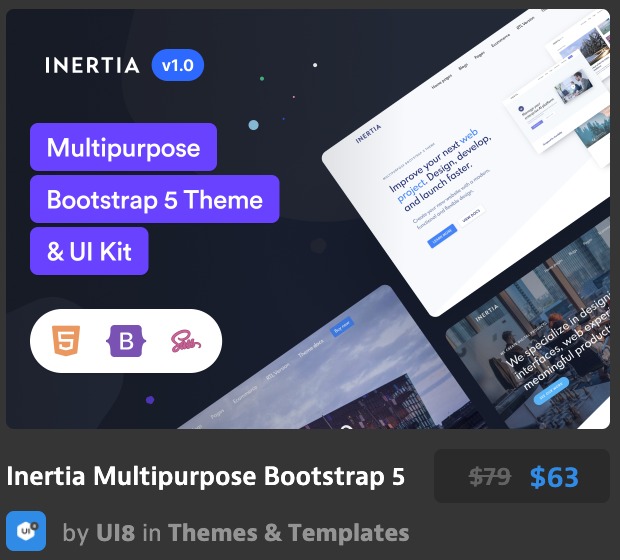Click the $63 discounted price
This screenshot has height=560, width=620.
pyautogui.click(x=554, y=477)
